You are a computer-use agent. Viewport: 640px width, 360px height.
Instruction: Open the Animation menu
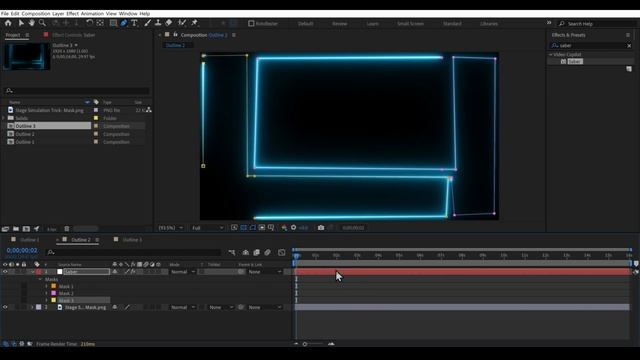point(92,13)
